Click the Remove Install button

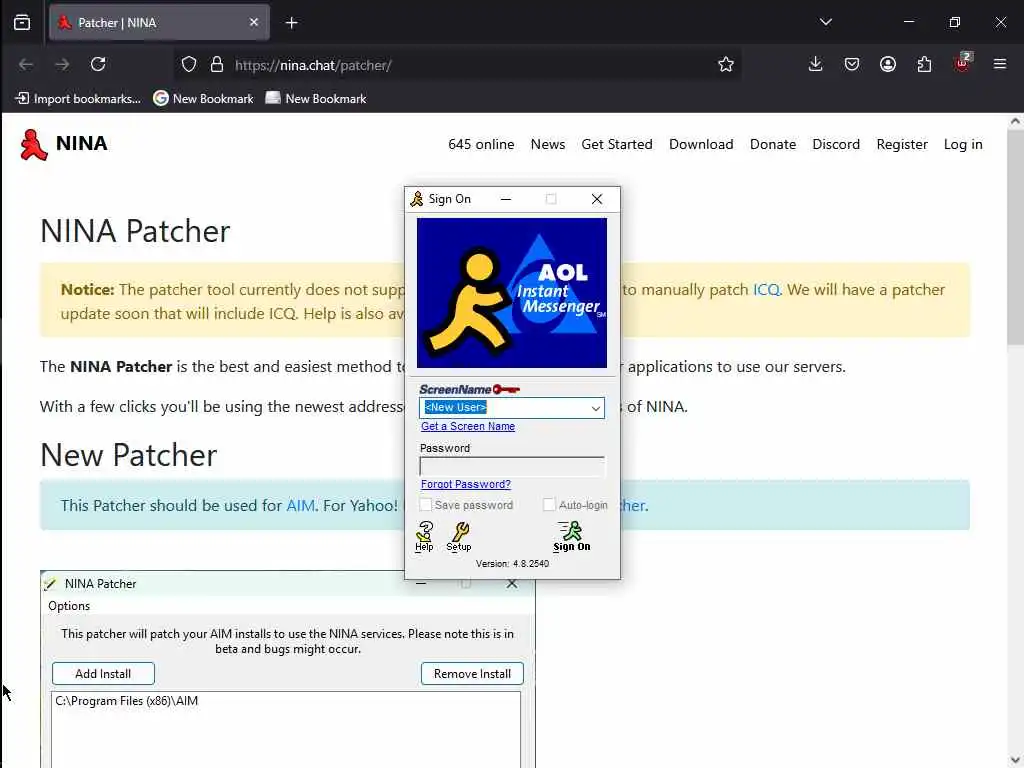pos(472,673)
